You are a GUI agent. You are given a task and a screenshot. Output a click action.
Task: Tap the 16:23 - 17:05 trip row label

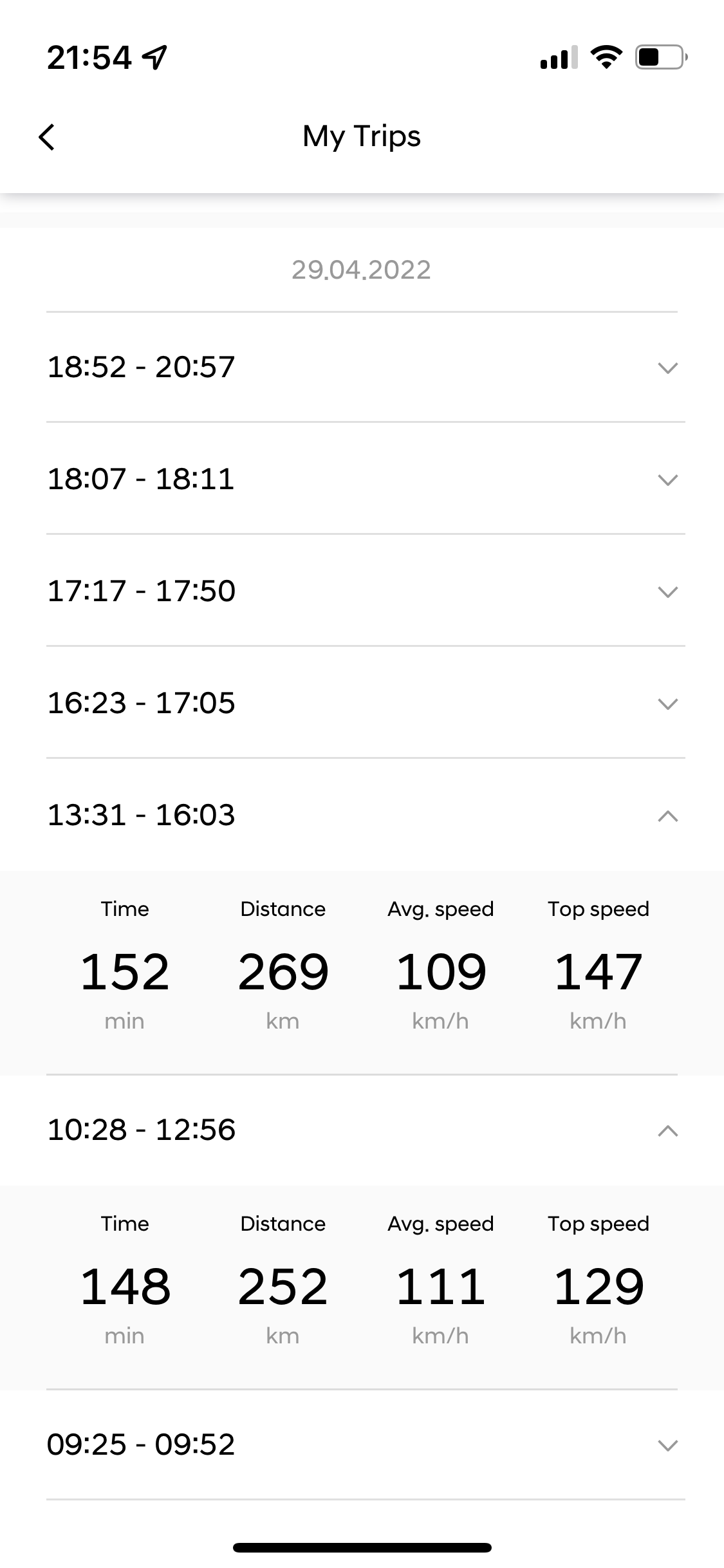coord(142,703)
